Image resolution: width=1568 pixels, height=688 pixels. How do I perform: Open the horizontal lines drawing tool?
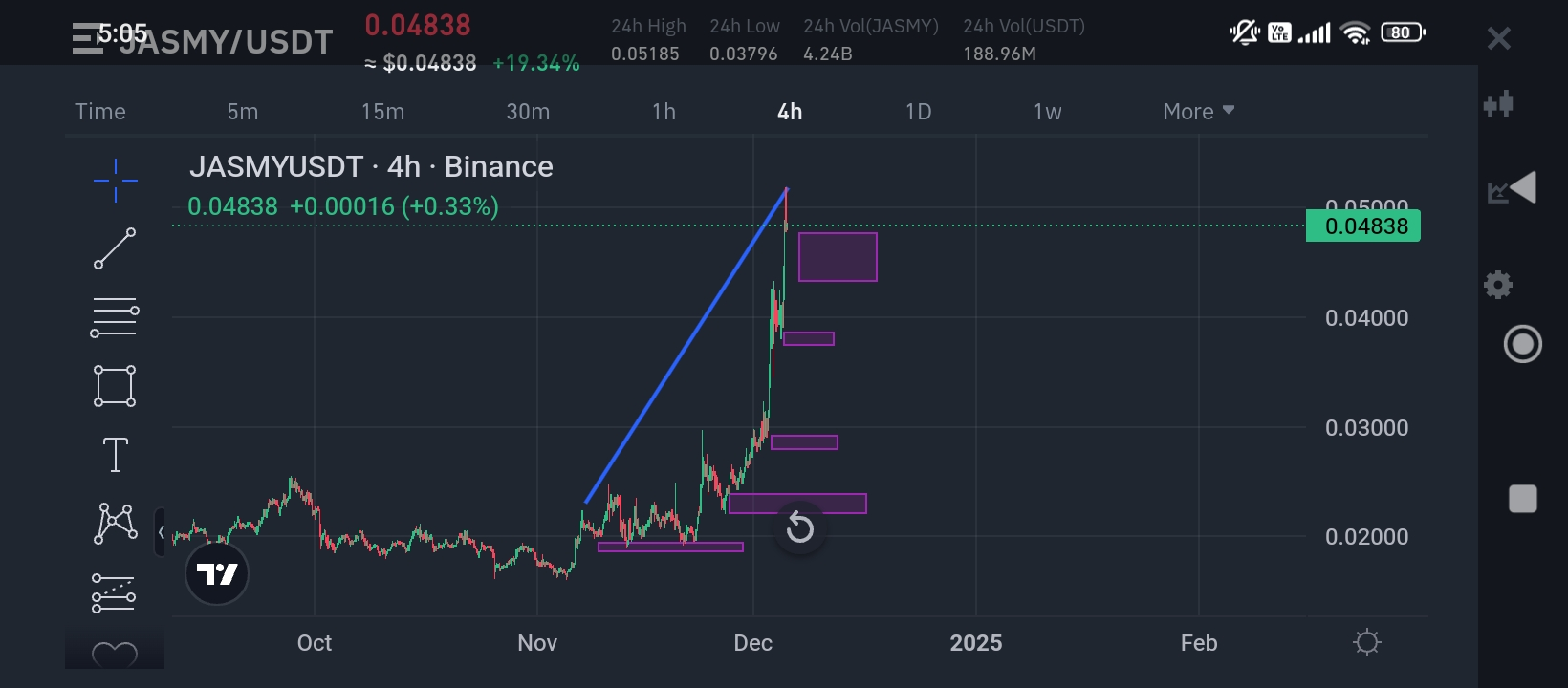click(x=115, y=316)
